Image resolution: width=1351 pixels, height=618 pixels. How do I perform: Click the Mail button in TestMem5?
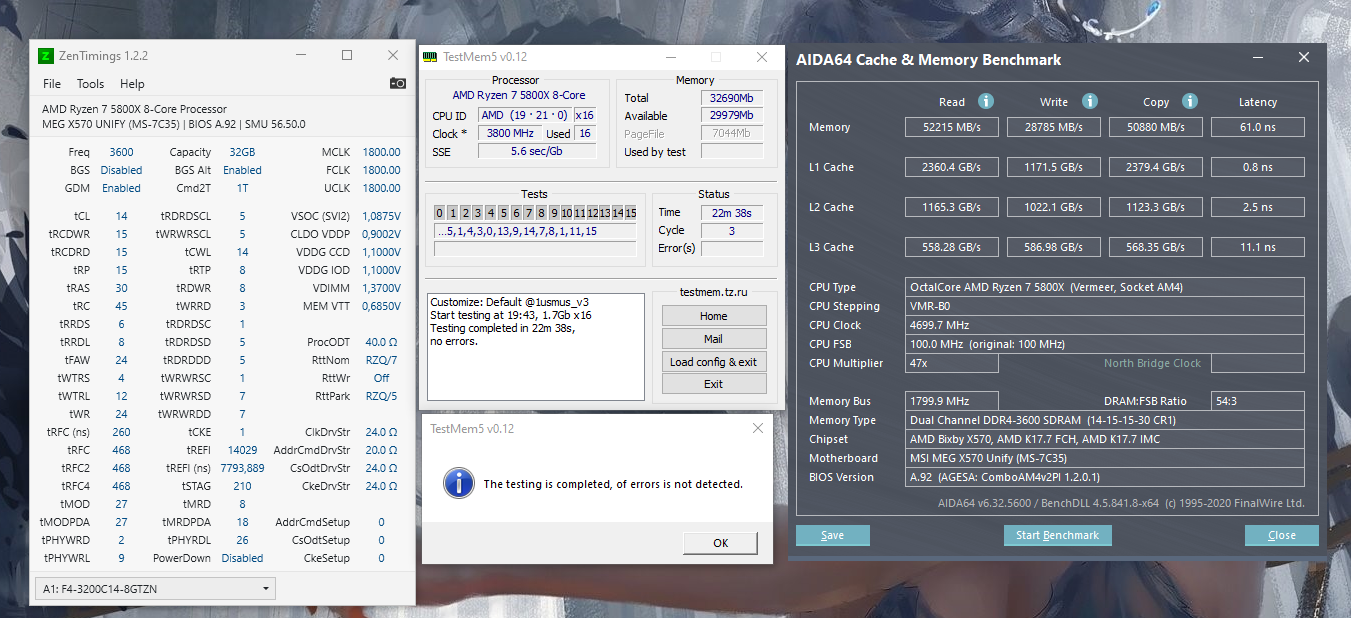tap(713, 338)
